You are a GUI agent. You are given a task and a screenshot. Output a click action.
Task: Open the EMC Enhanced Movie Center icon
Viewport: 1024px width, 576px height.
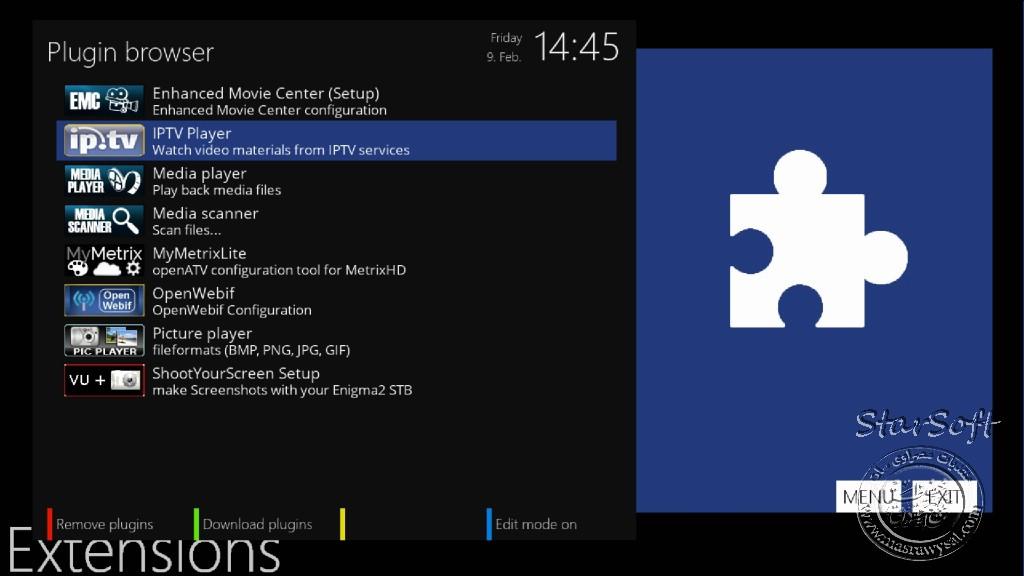104,101
